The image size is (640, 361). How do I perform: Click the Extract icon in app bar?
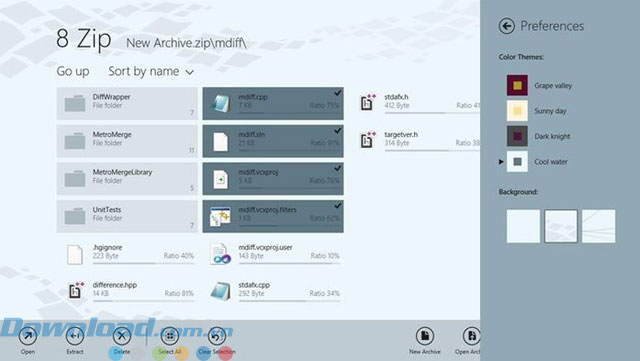tap(75, 336)
